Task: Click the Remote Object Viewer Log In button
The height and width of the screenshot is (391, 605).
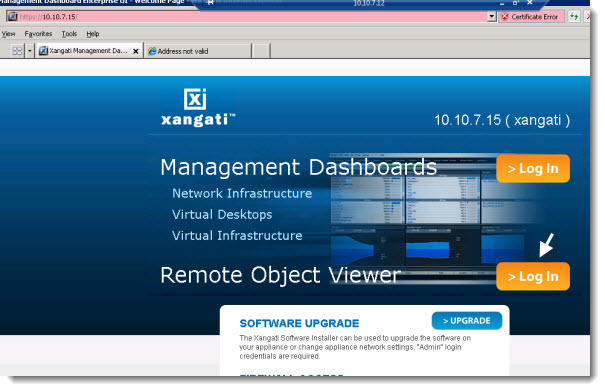Action: pyautogui.click(x=533, y=276)
